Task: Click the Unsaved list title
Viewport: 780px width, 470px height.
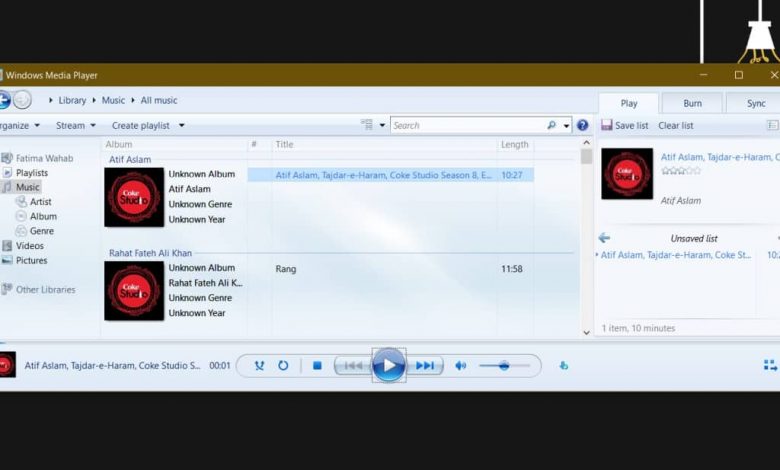Action: (694, 238)
